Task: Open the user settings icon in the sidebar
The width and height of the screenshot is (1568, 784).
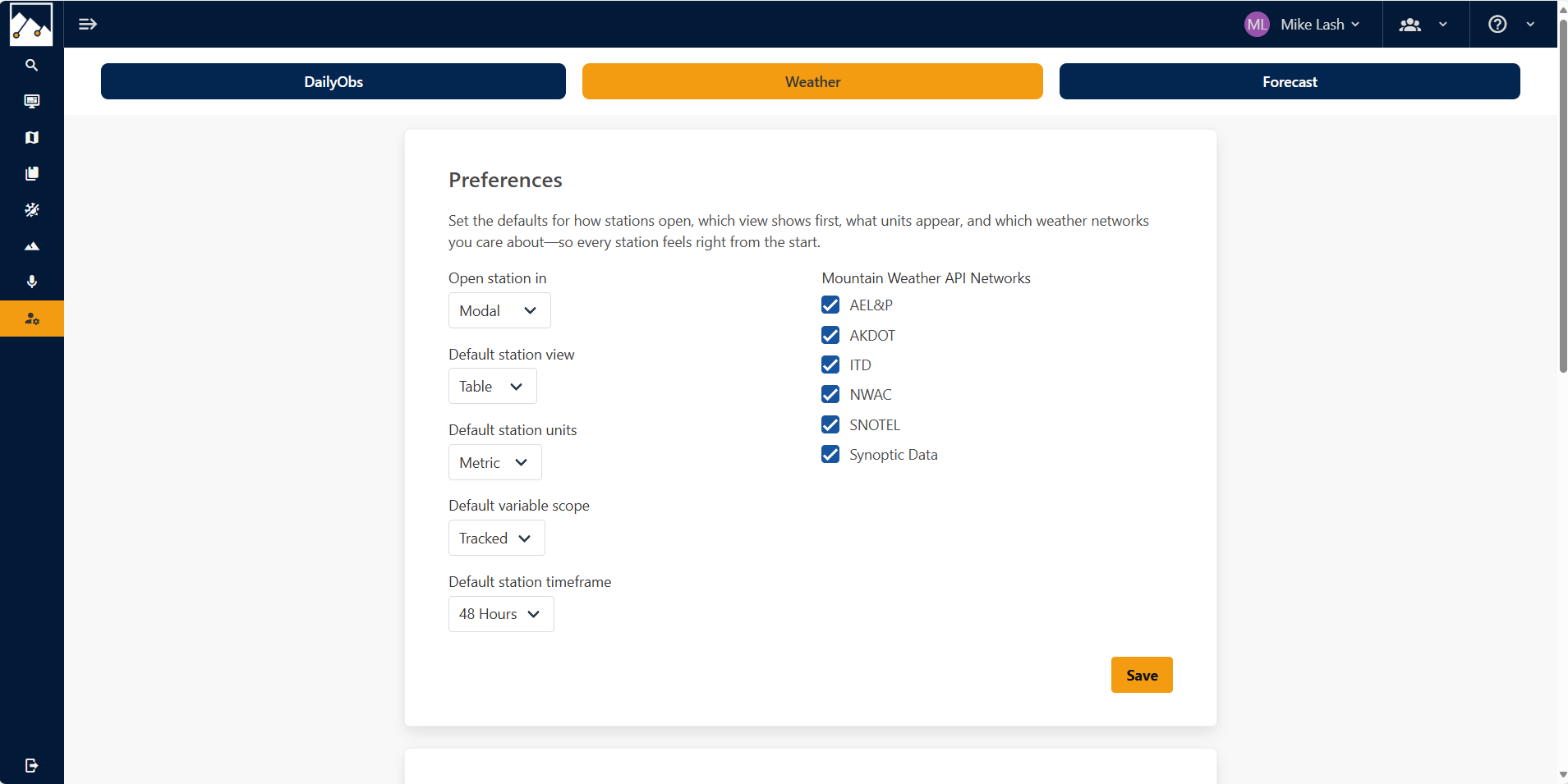Action: pyautogui.click(x=31, y=319)
